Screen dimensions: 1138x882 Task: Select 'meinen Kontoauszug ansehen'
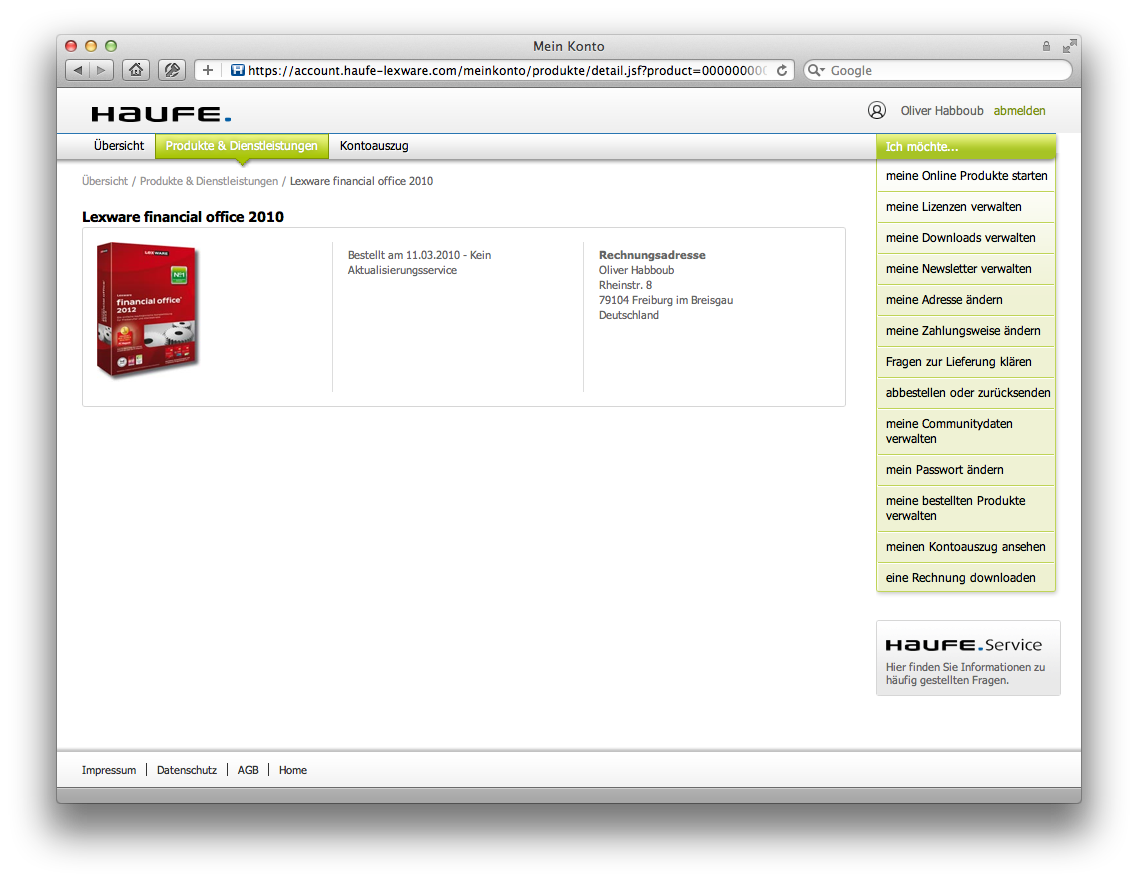click(x=966, y=547)
